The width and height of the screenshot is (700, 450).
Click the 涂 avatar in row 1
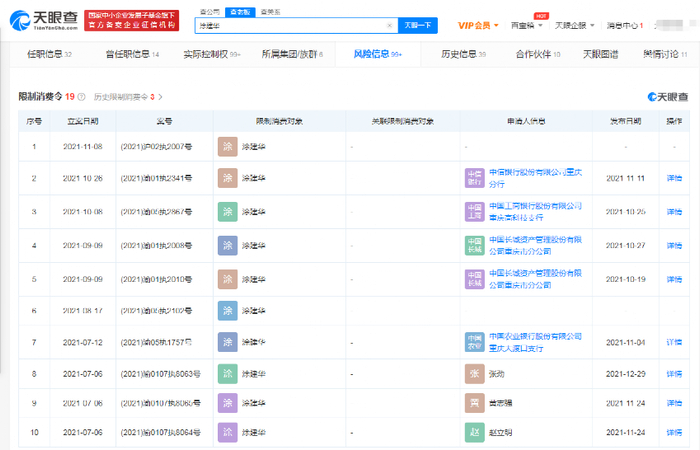click(228, 147)
